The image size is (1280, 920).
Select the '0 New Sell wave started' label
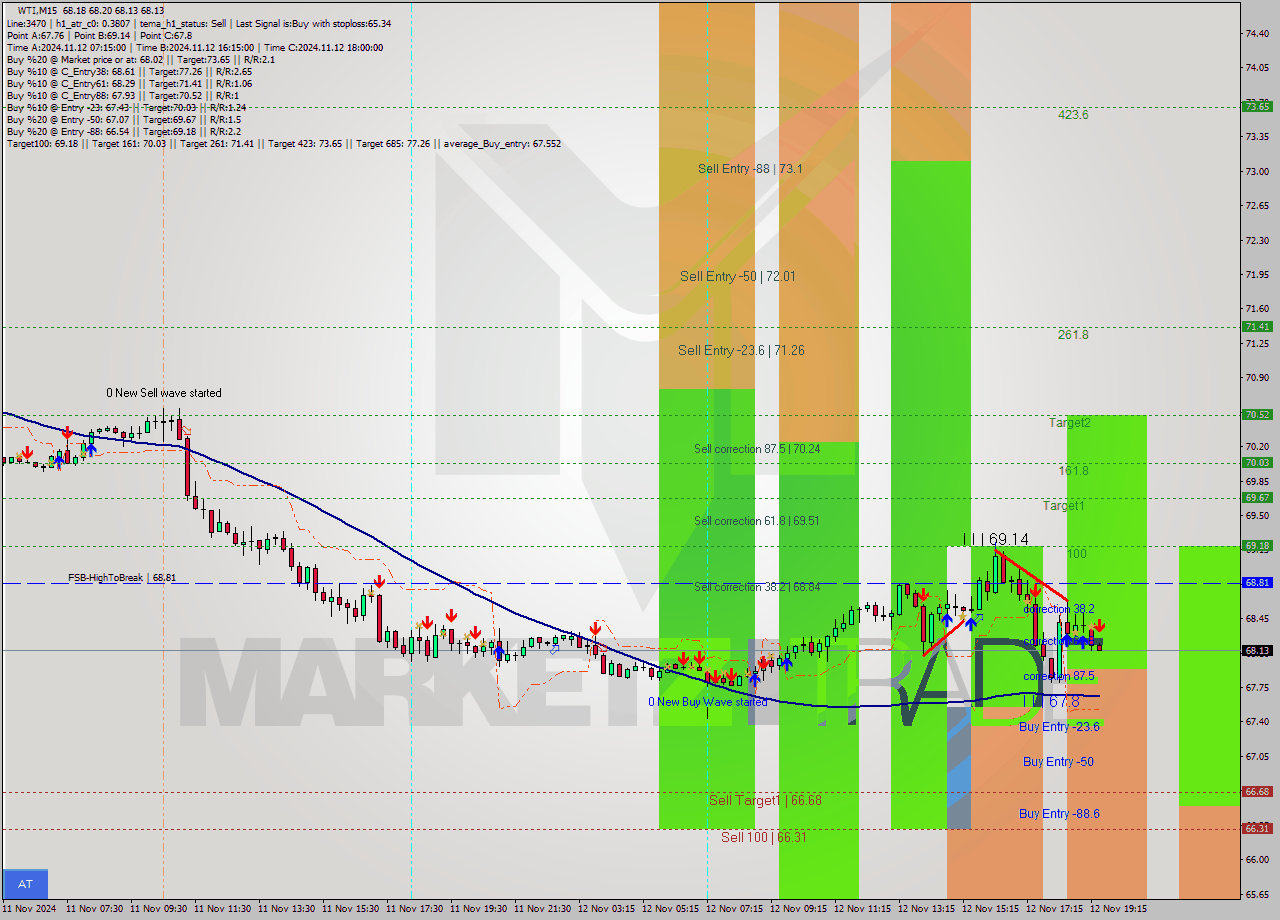pyautogui.click(x=164, y=393)
